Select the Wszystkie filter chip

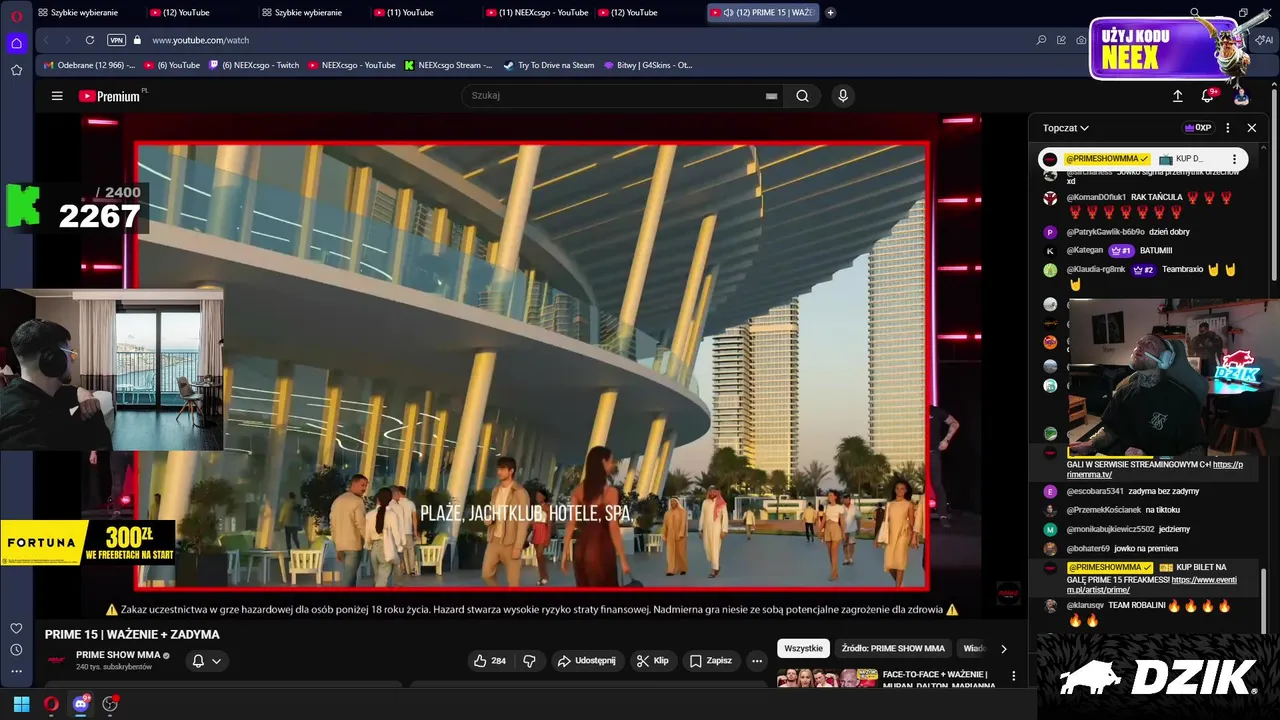point(803,648)
